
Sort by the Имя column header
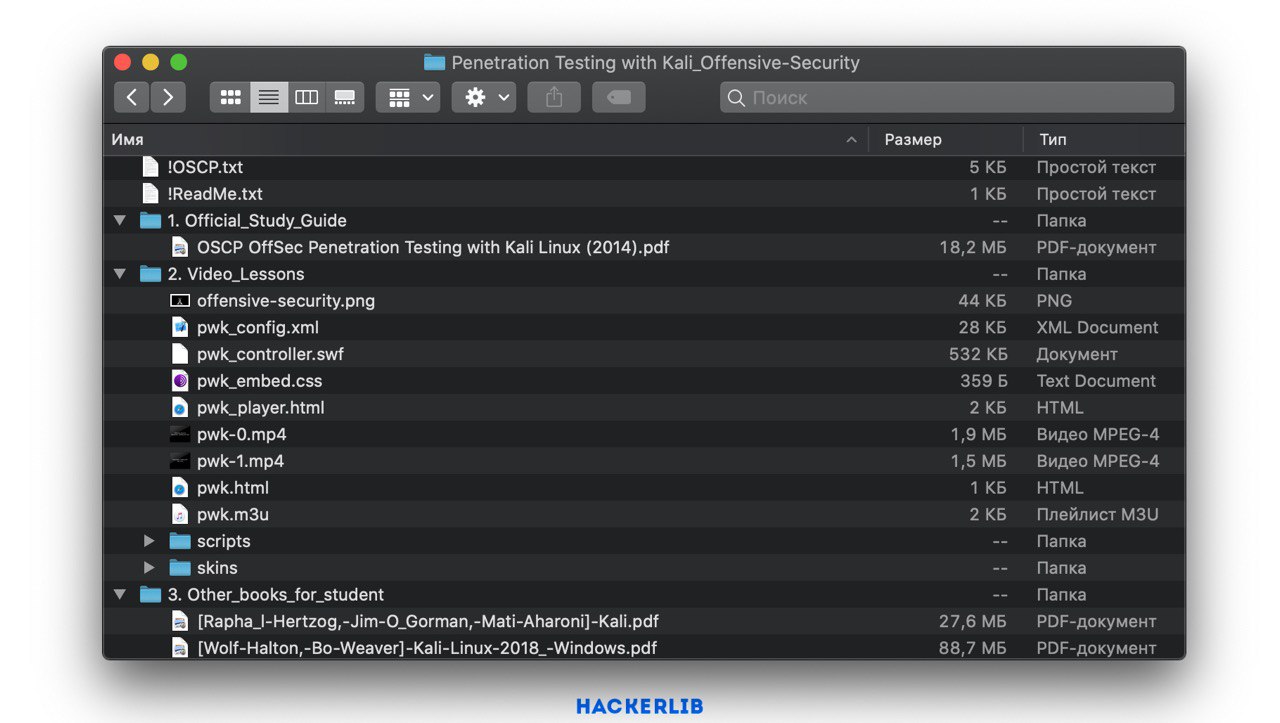486,140
